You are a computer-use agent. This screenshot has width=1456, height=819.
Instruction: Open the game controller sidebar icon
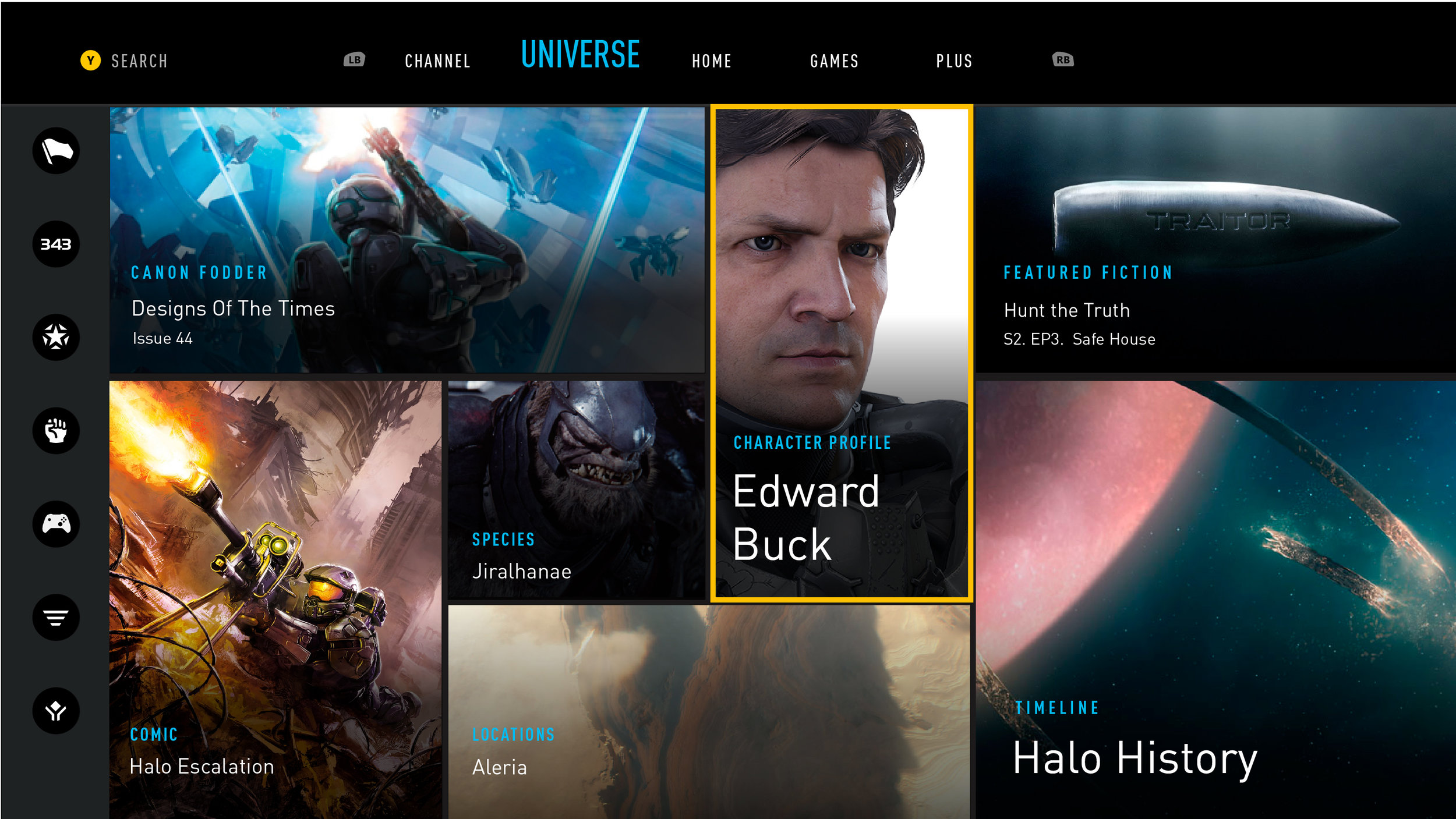56,524
